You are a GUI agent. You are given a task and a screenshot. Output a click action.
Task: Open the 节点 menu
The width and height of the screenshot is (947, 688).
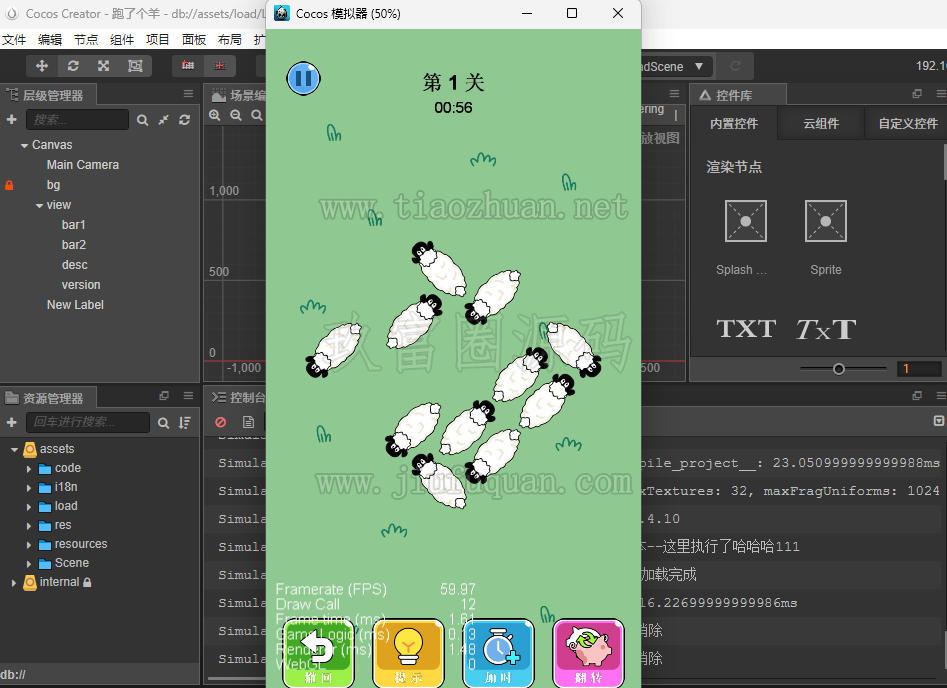click(x=86, y=40)
